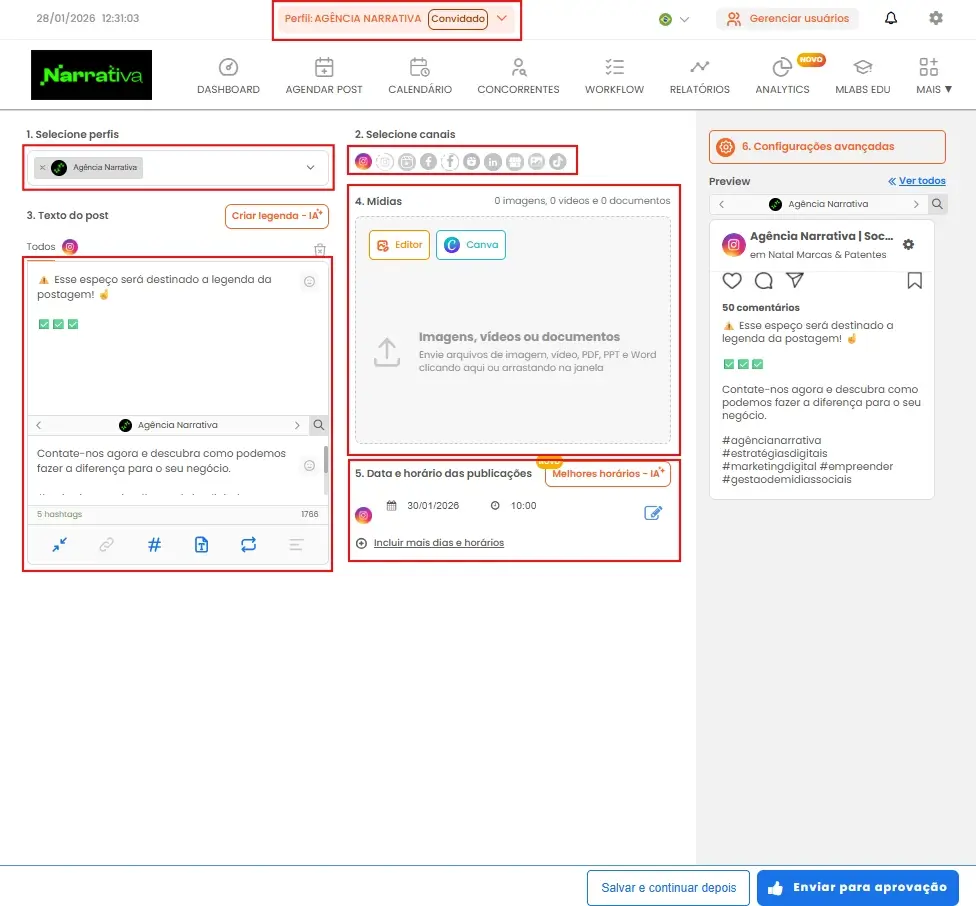Click 'Gerenciar usuários' button
This screenshot has width=976, height=906.
(787, 19)
